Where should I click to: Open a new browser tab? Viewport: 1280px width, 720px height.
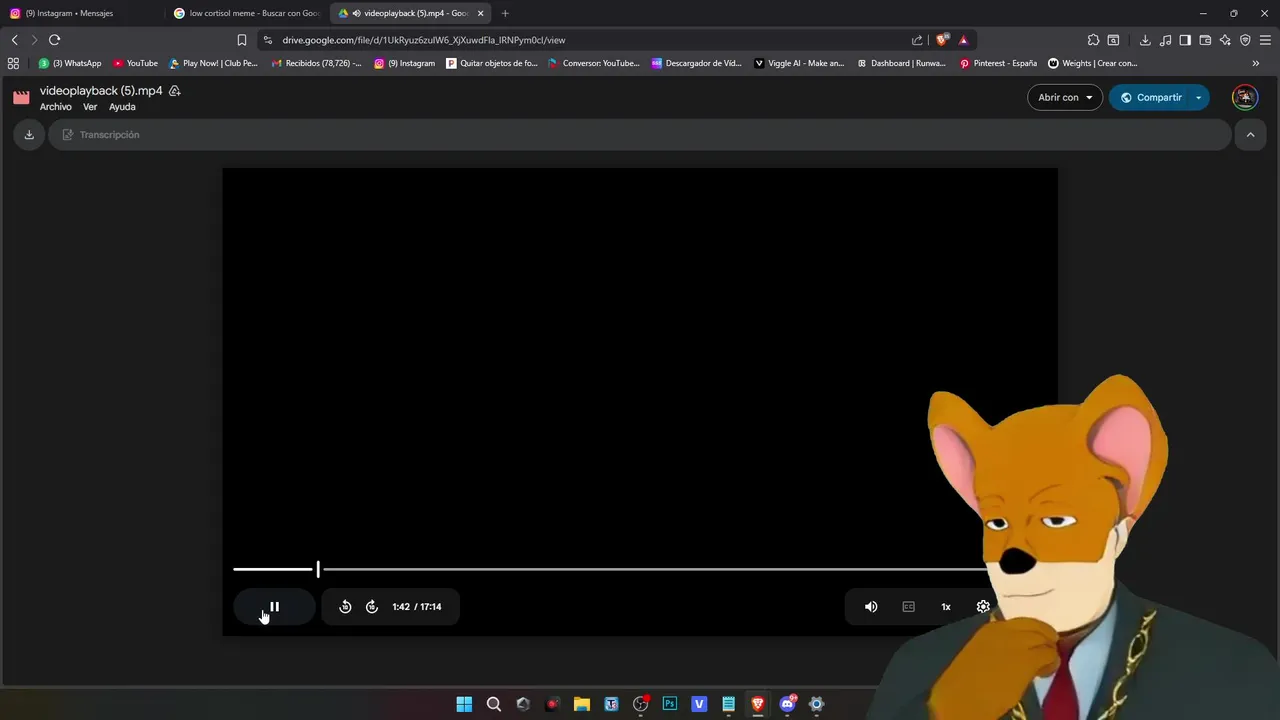click(505, 13)
